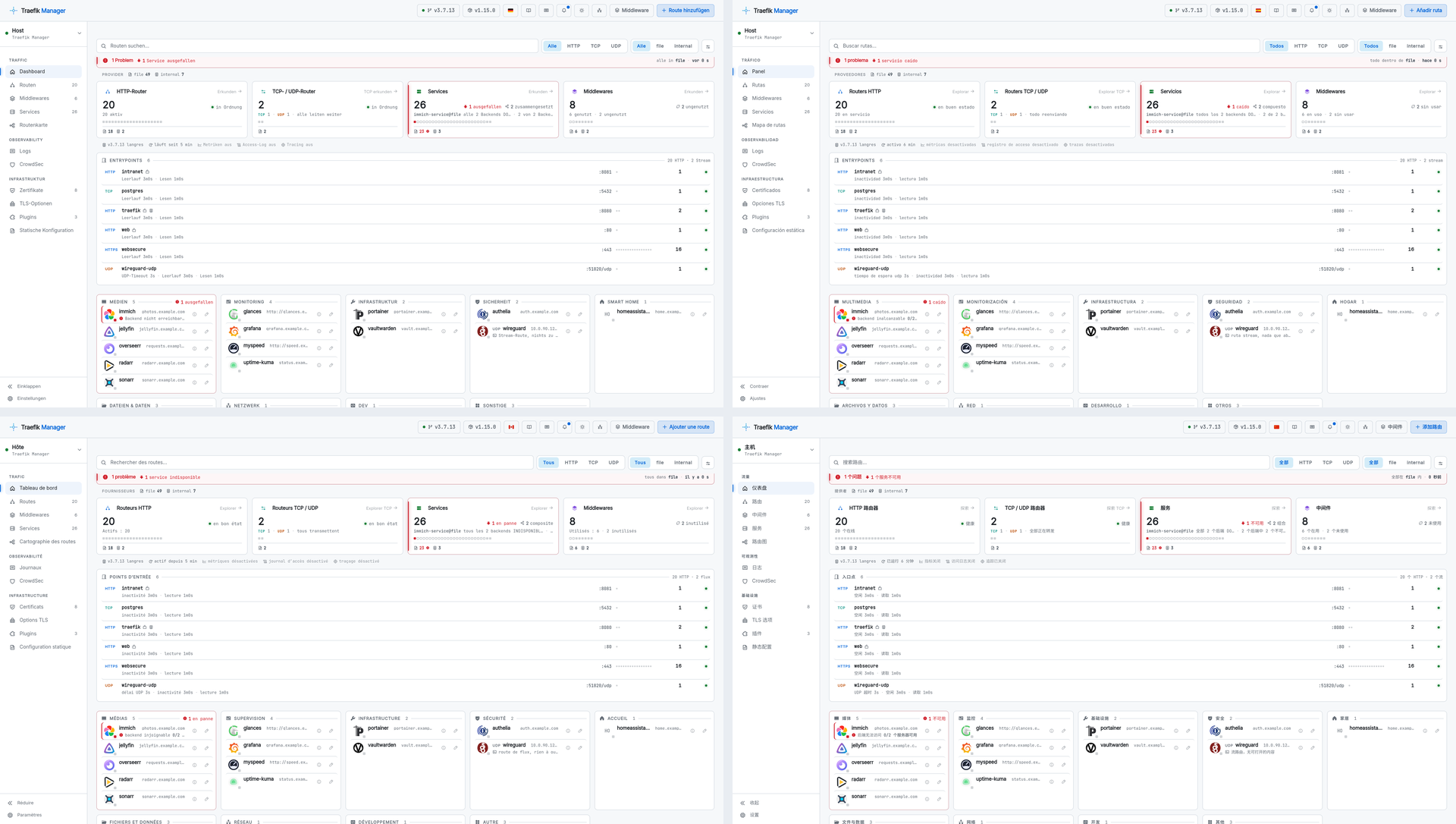The width and height of the screenshot is (1456, 824).
Task: Focus the 'Buscar rutas...' search field
Action: click(x=1043, y=46)
